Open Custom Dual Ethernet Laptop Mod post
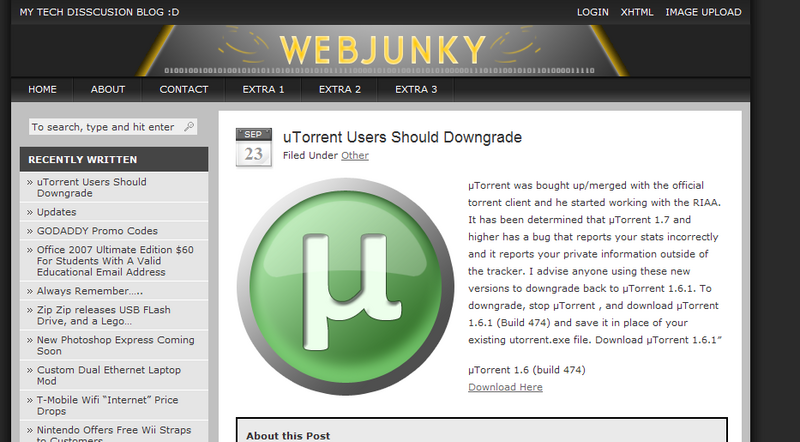Viewport: 800px width, 442px height. pyautogui.click(x=108, y=375)
